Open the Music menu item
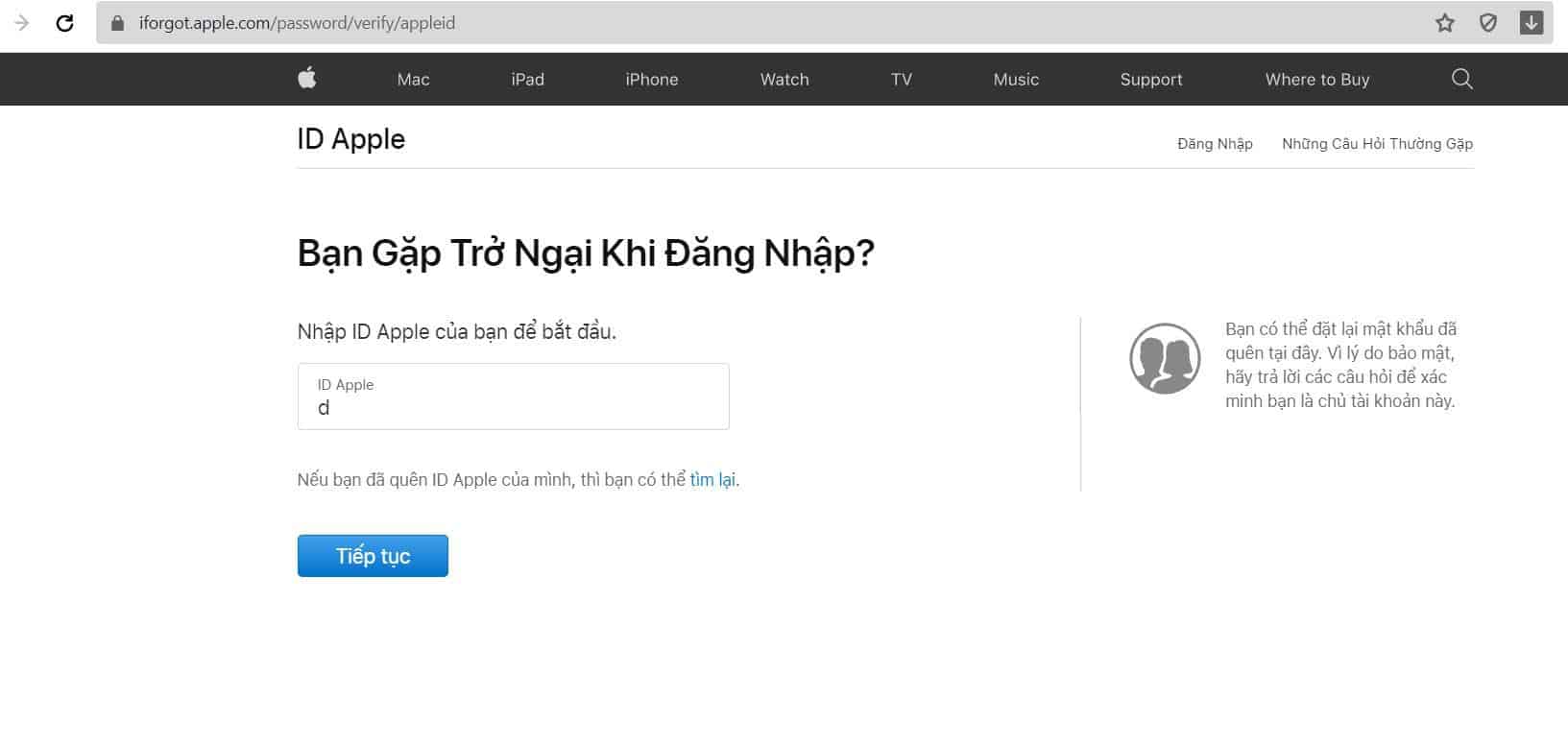This screenshot has width=1568, height=746. tap(1016, 80)
